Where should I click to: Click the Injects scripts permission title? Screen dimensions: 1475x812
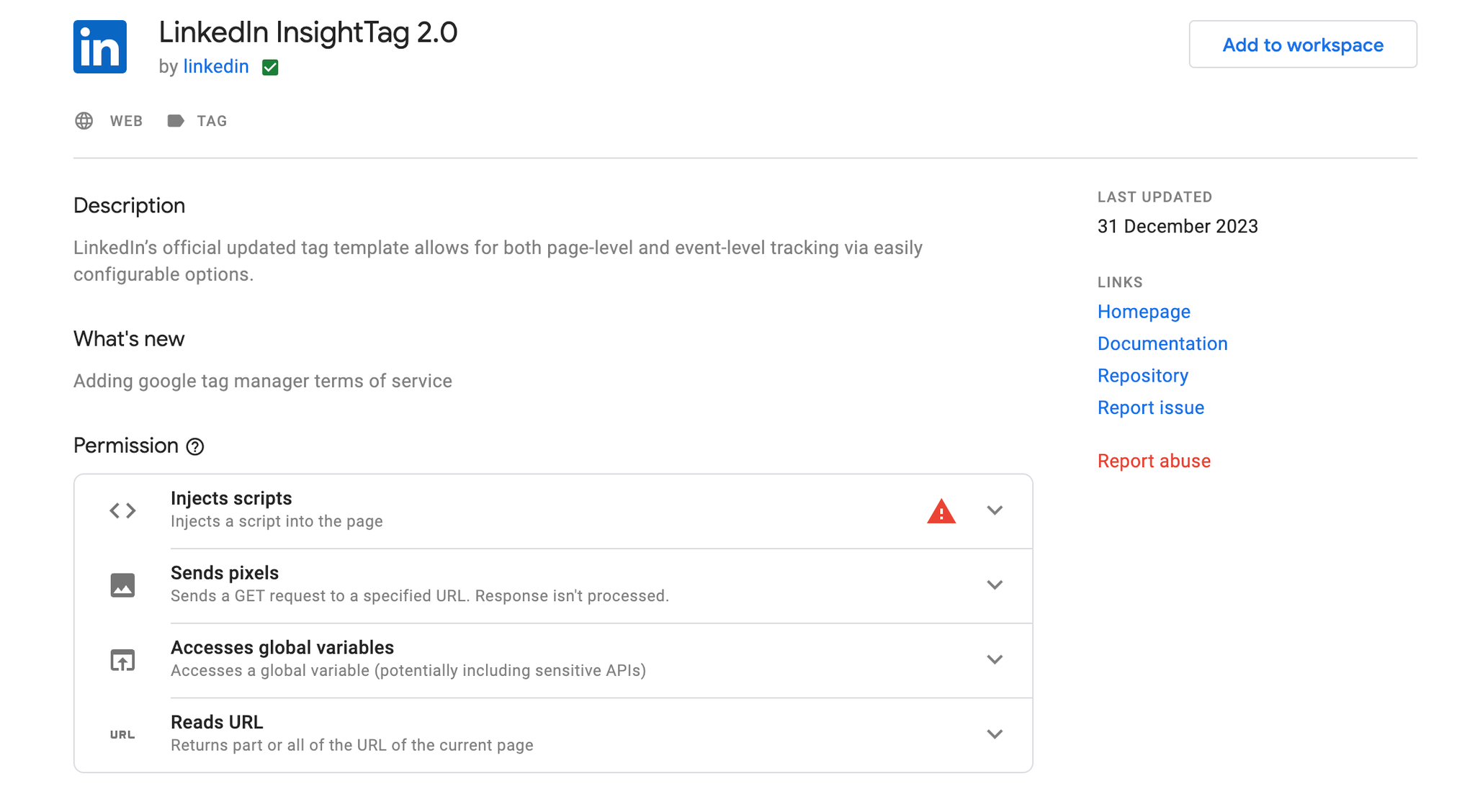point(231,498)
